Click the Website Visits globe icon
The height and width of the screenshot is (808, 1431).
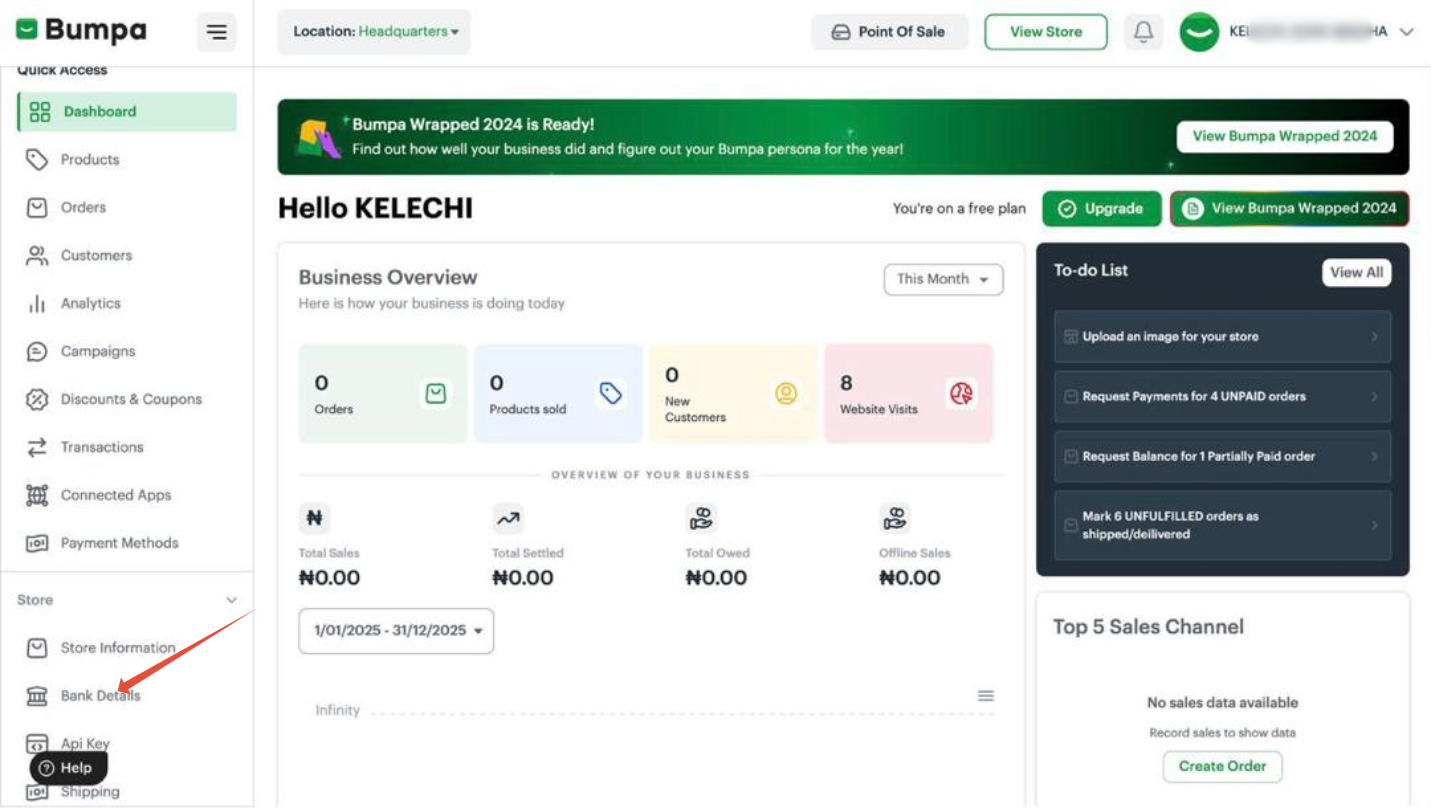coord(961,394)
